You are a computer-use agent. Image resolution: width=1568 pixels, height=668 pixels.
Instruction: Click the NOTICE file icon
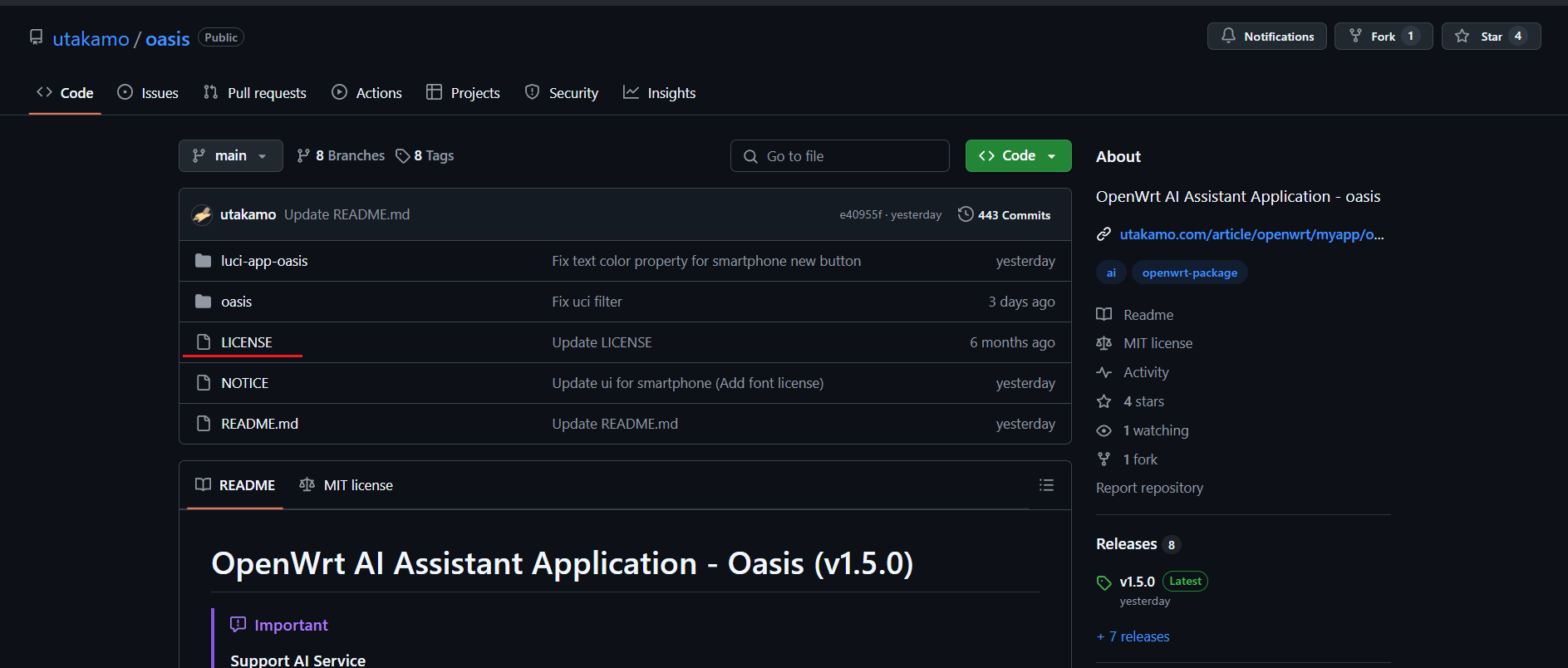(x=203, y=383)
